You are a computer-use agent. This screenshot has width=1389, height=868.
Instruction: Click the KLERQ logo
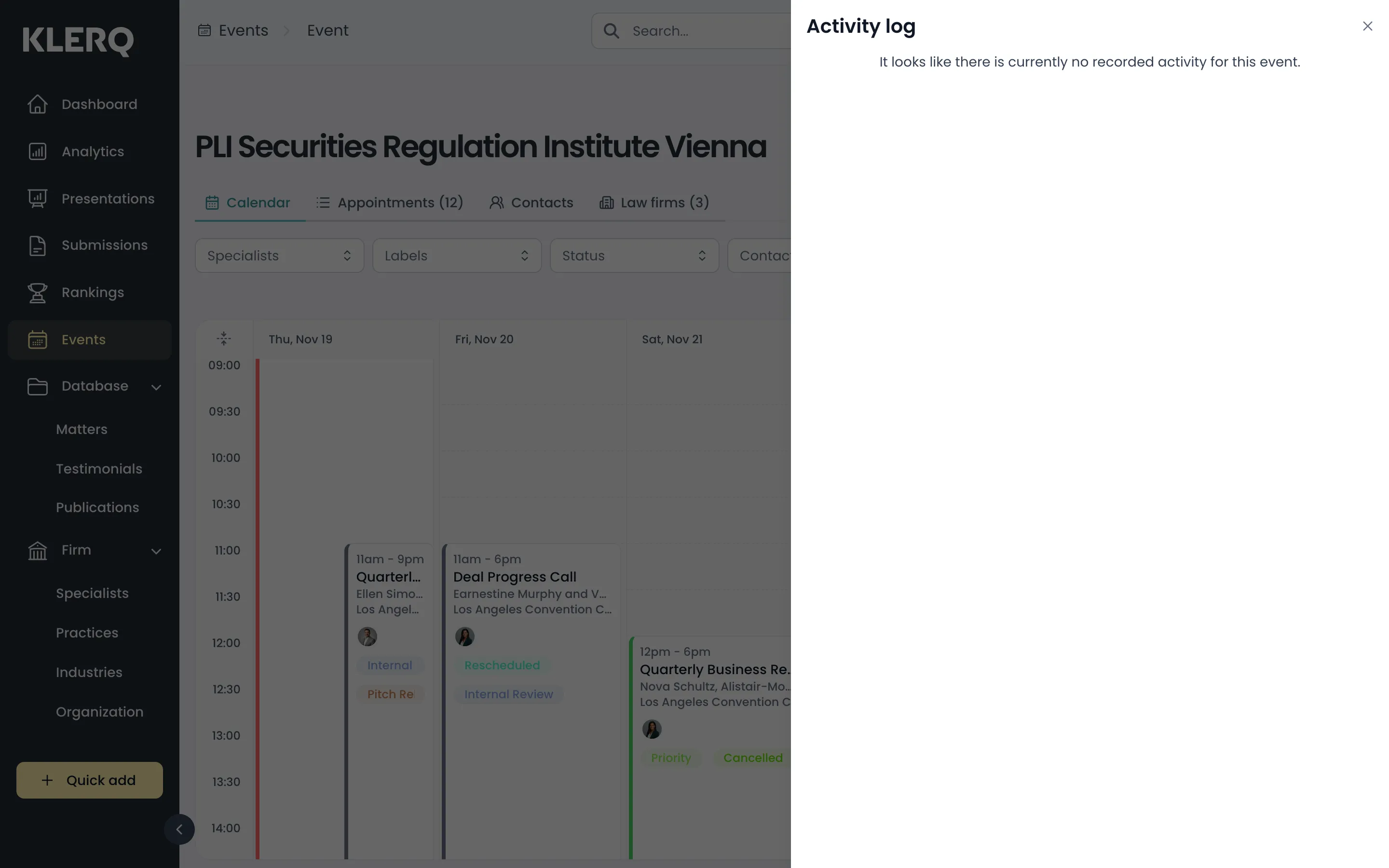(x=78, y=41)
